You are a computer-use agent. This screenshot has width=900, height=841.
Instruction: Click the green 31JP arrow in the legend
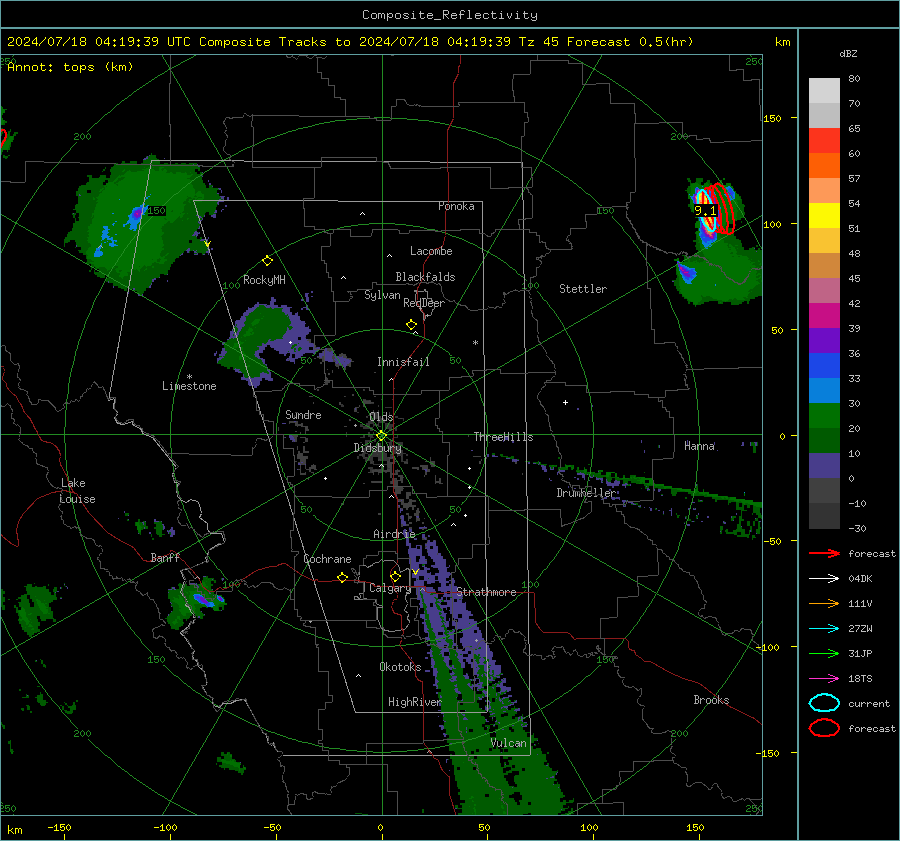[824, 653]
